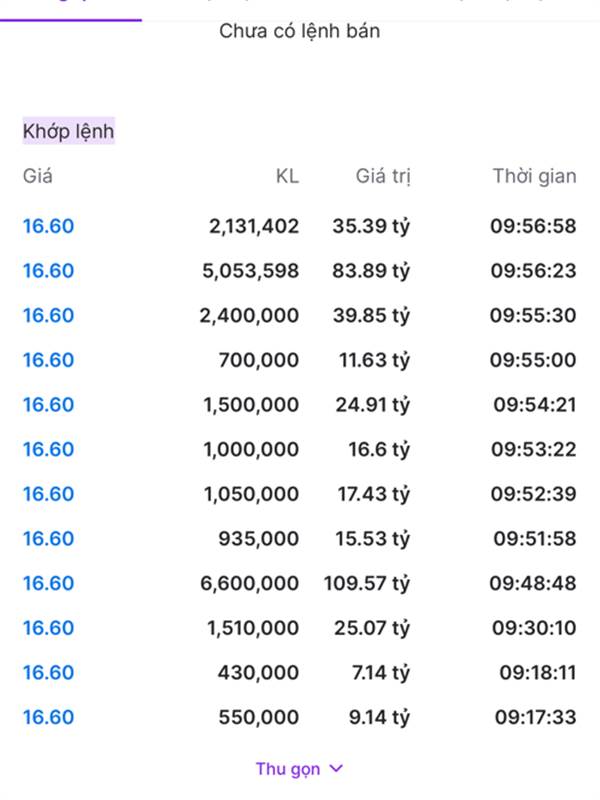600x800 pixels.
Task: Select the trade with volume 2,400,000
Action: (x=299, y=315)
